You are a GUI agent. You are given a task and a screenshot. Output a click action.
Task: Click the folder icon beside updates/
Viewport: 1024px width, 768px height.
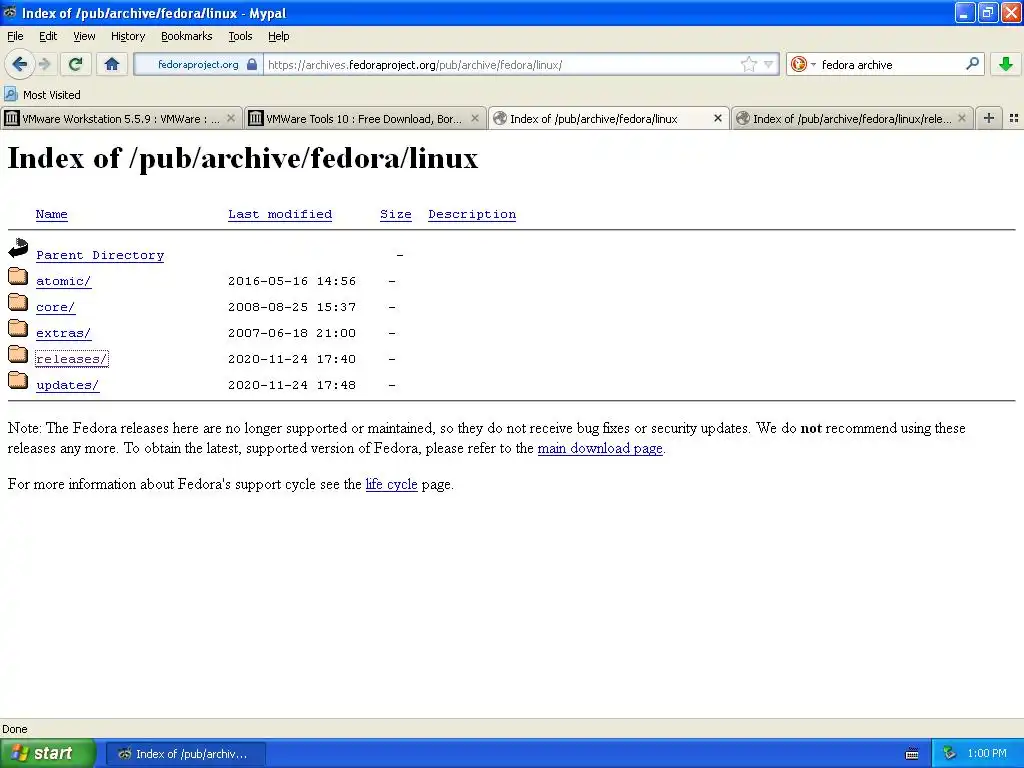(18, 381)
